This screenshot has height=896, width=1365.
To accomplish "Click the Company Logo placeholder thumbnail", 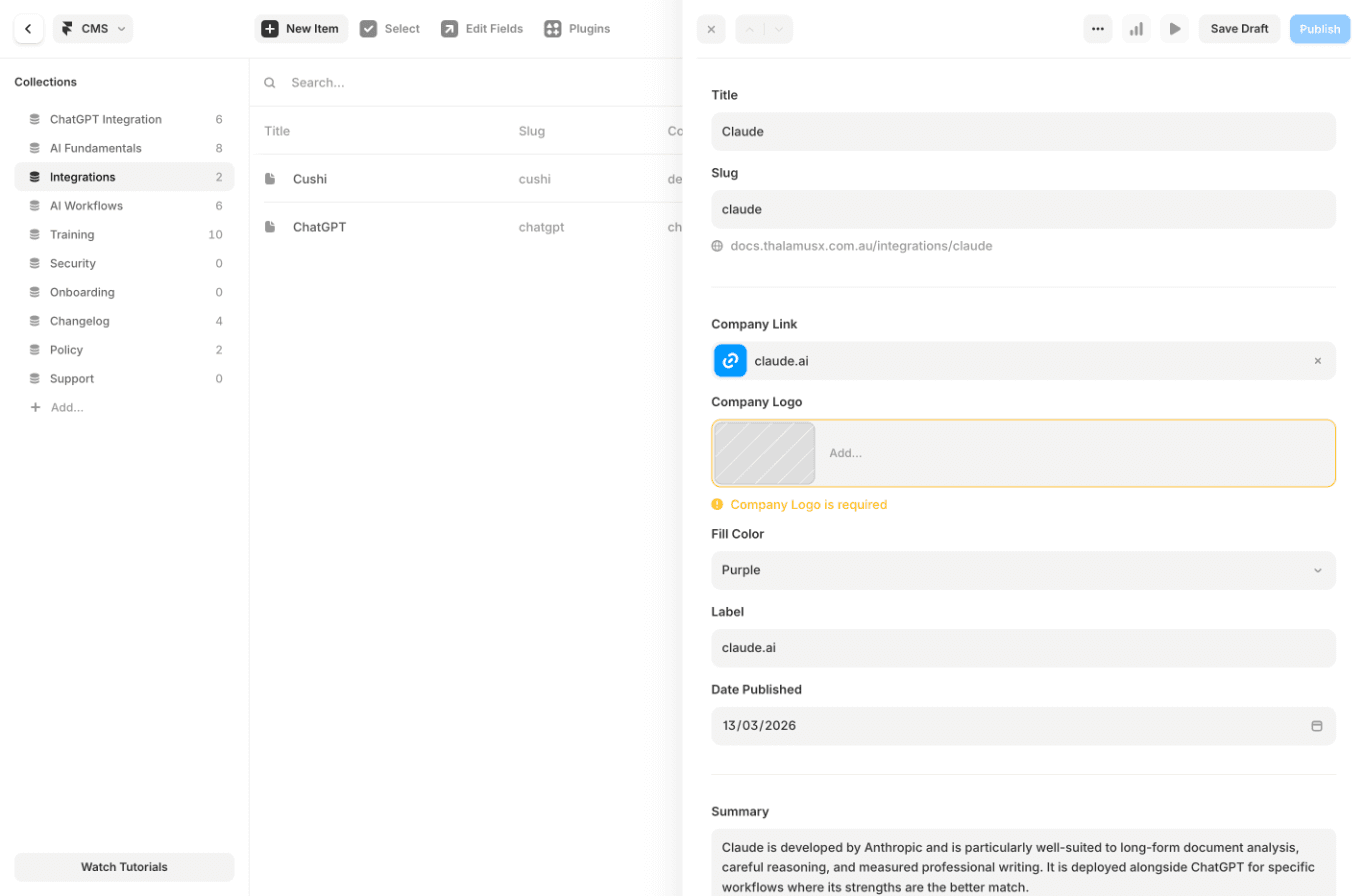I will (x=764, y=453).
